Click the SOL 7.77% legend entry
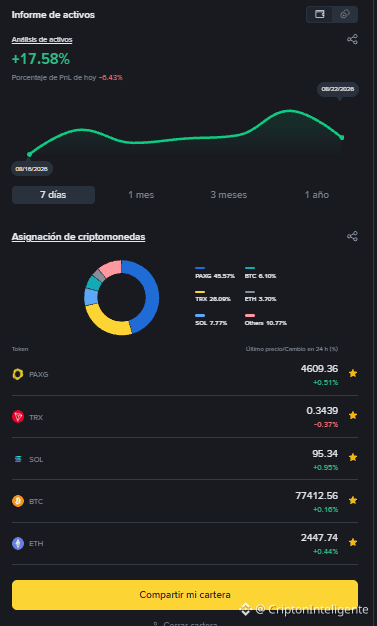 [211, 319]
